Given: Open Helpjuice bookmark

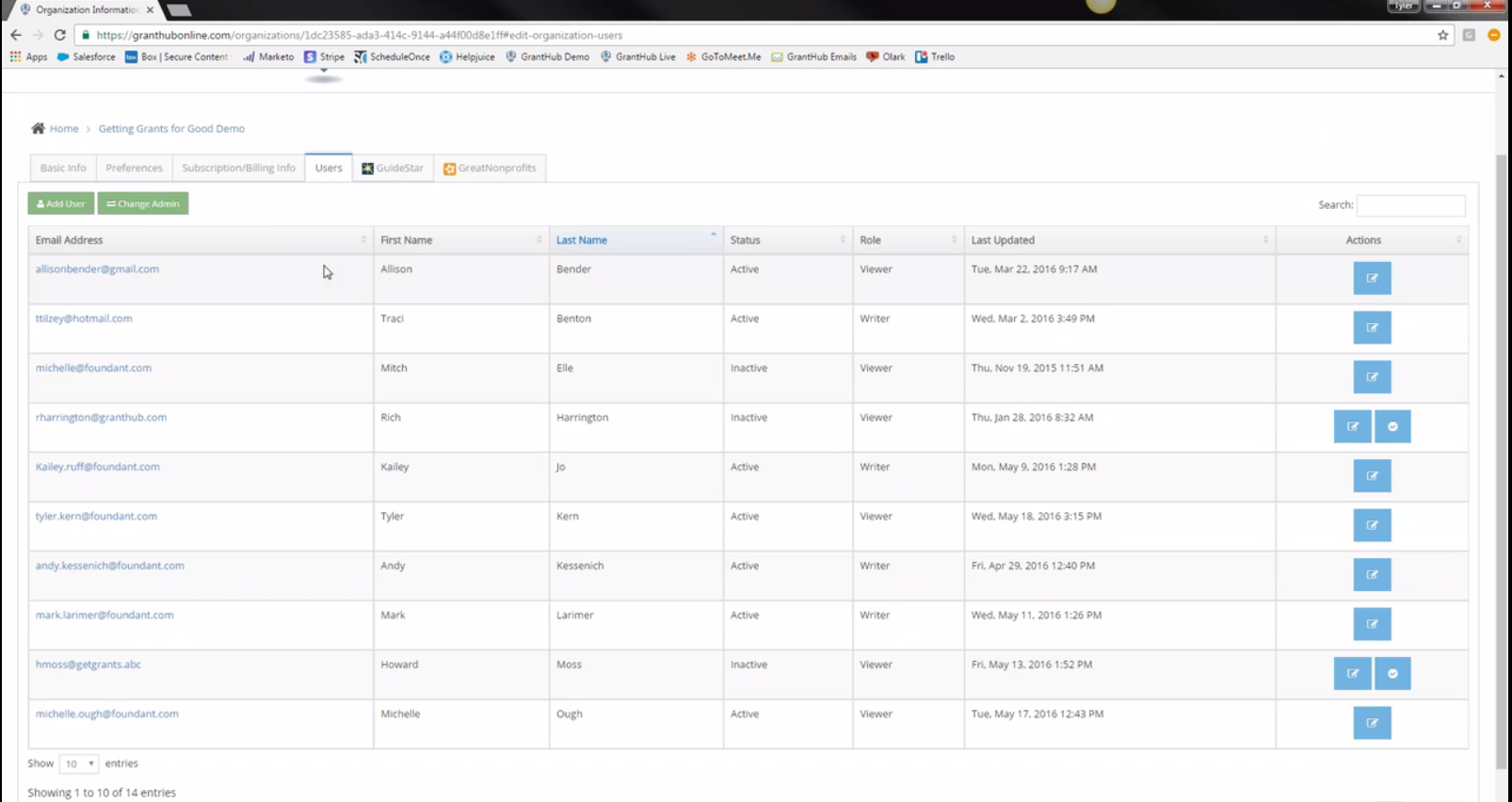Looking at the screenshot, I should pyautogui.click(x=467, y=56).
